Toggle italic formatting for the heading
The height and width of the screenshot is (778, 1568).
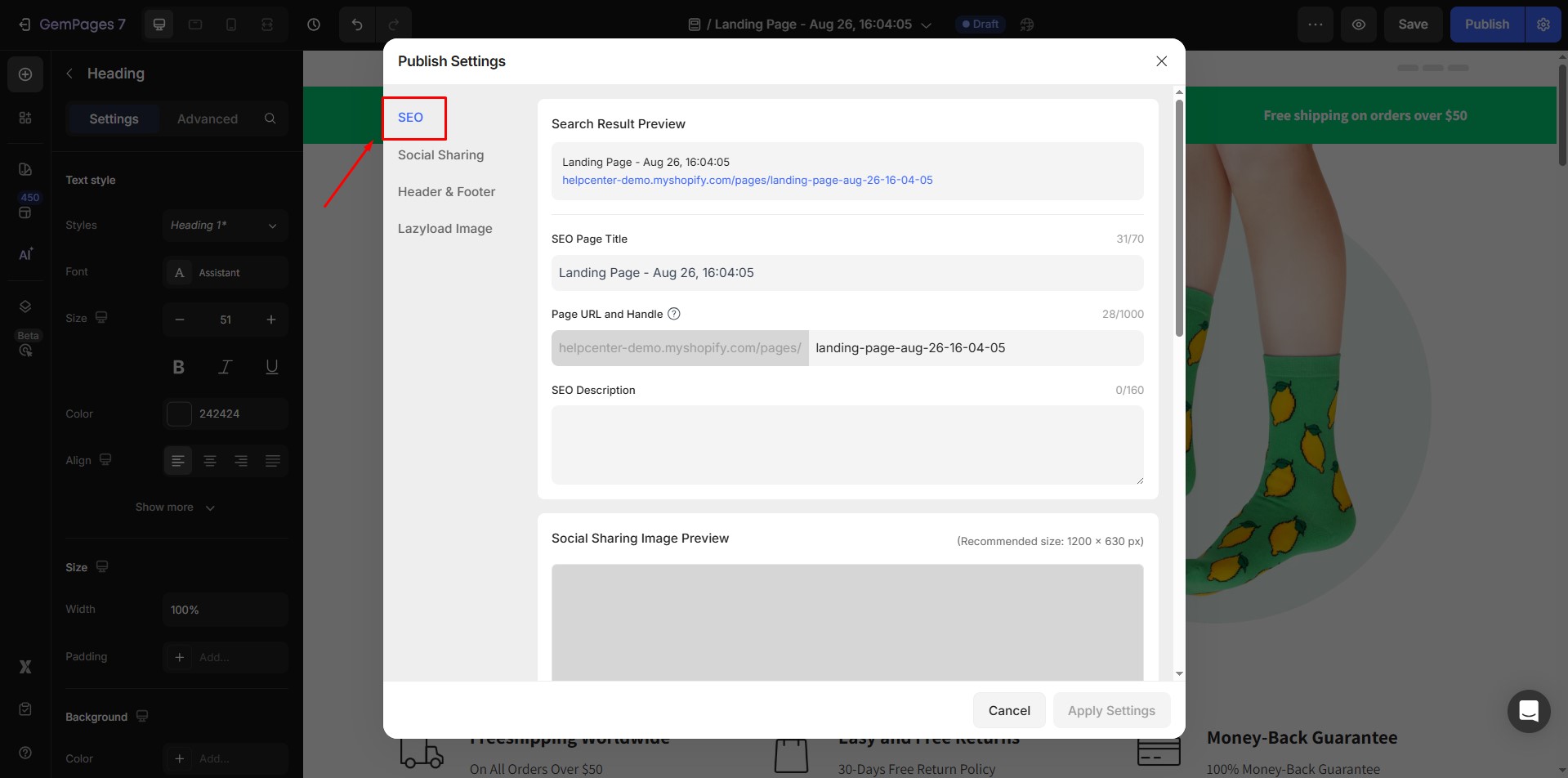[x=226, y=366]
